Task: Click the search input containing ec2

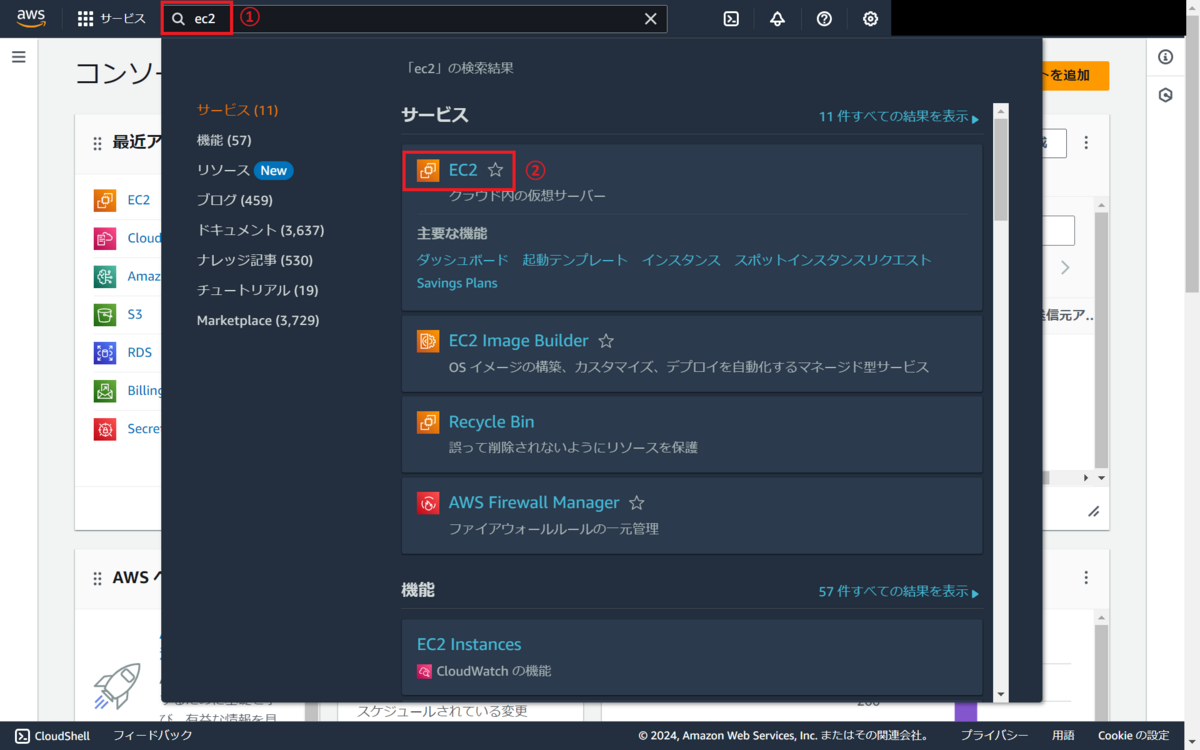Action: 415,19
